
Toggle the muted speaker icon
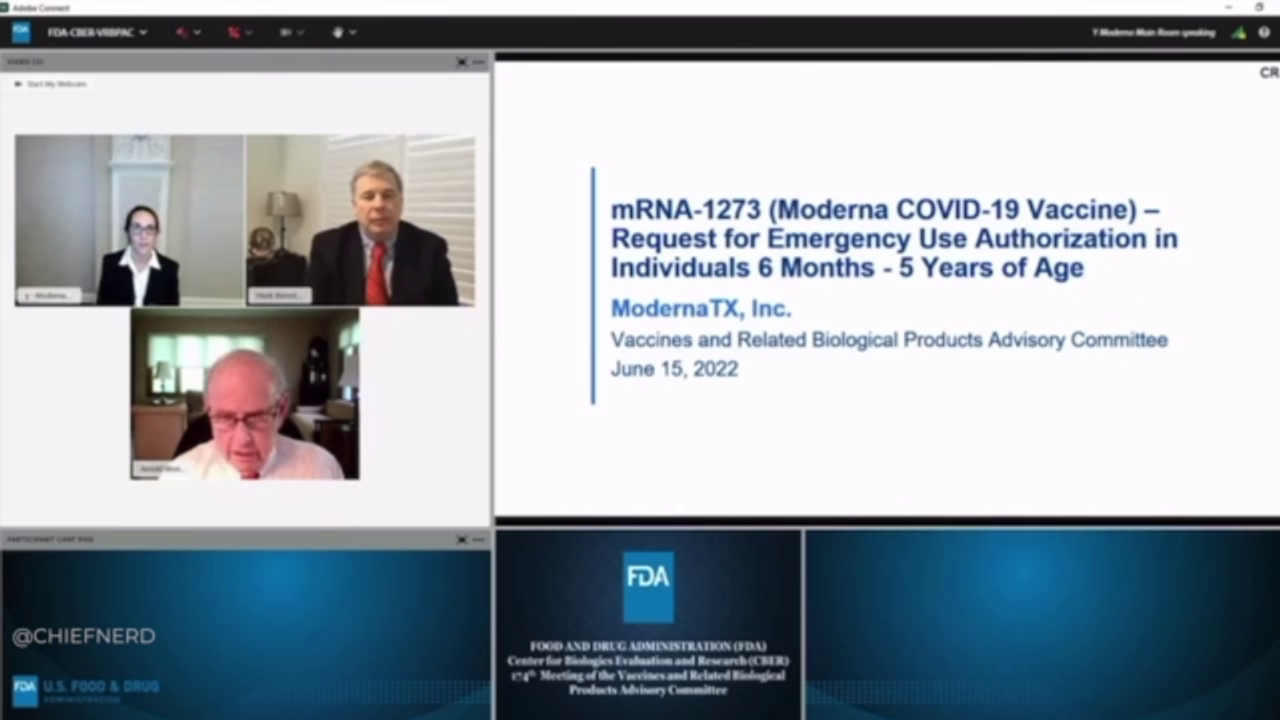pos(181,32)
